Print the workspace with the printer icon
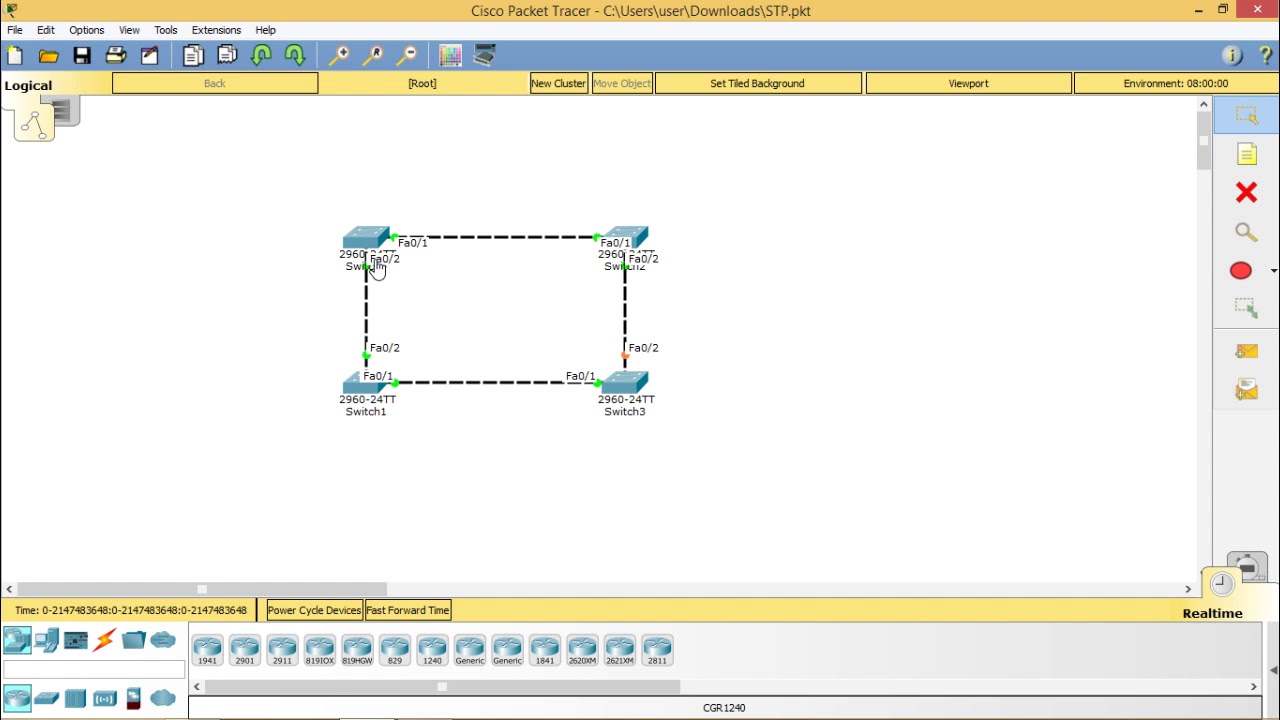Screen dimensions: 1280x720 (x=116, y=56)
